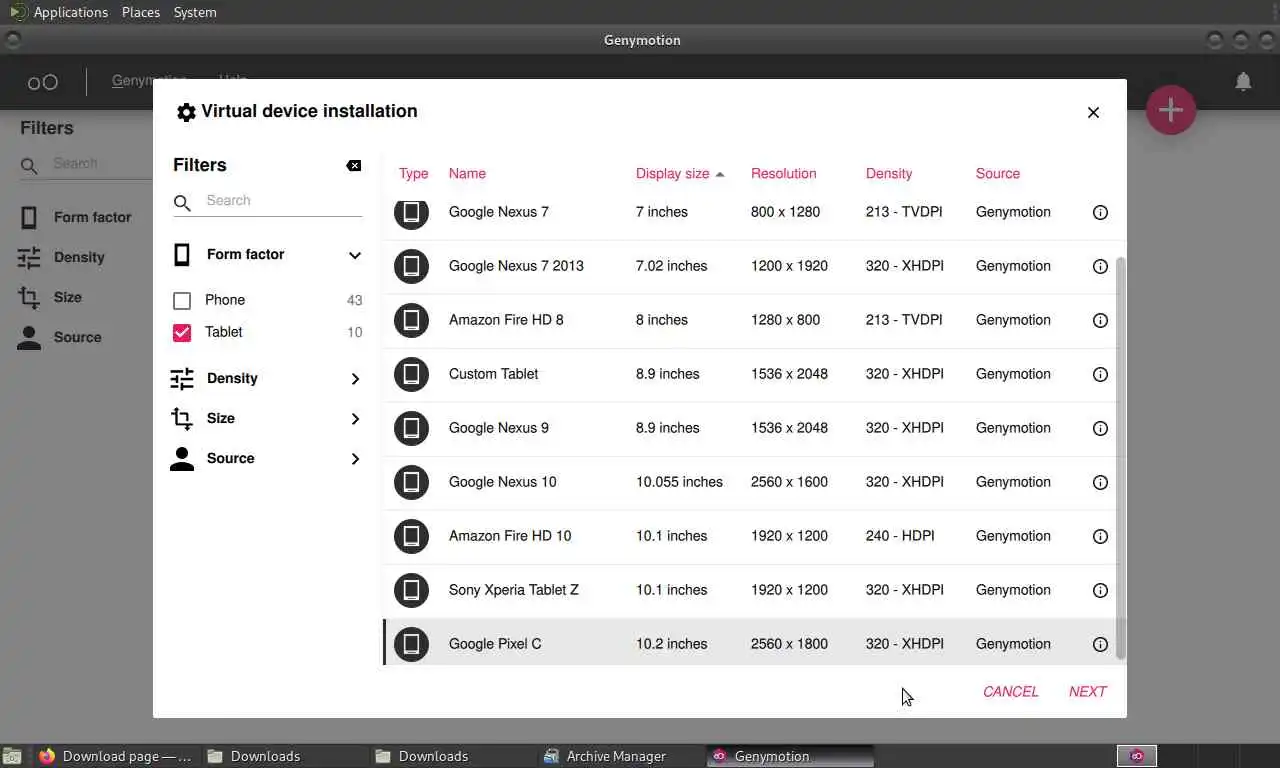Switch to Download page taskbar item
The height and width of the screenshot is (768, 1280).
coord(115,756)
